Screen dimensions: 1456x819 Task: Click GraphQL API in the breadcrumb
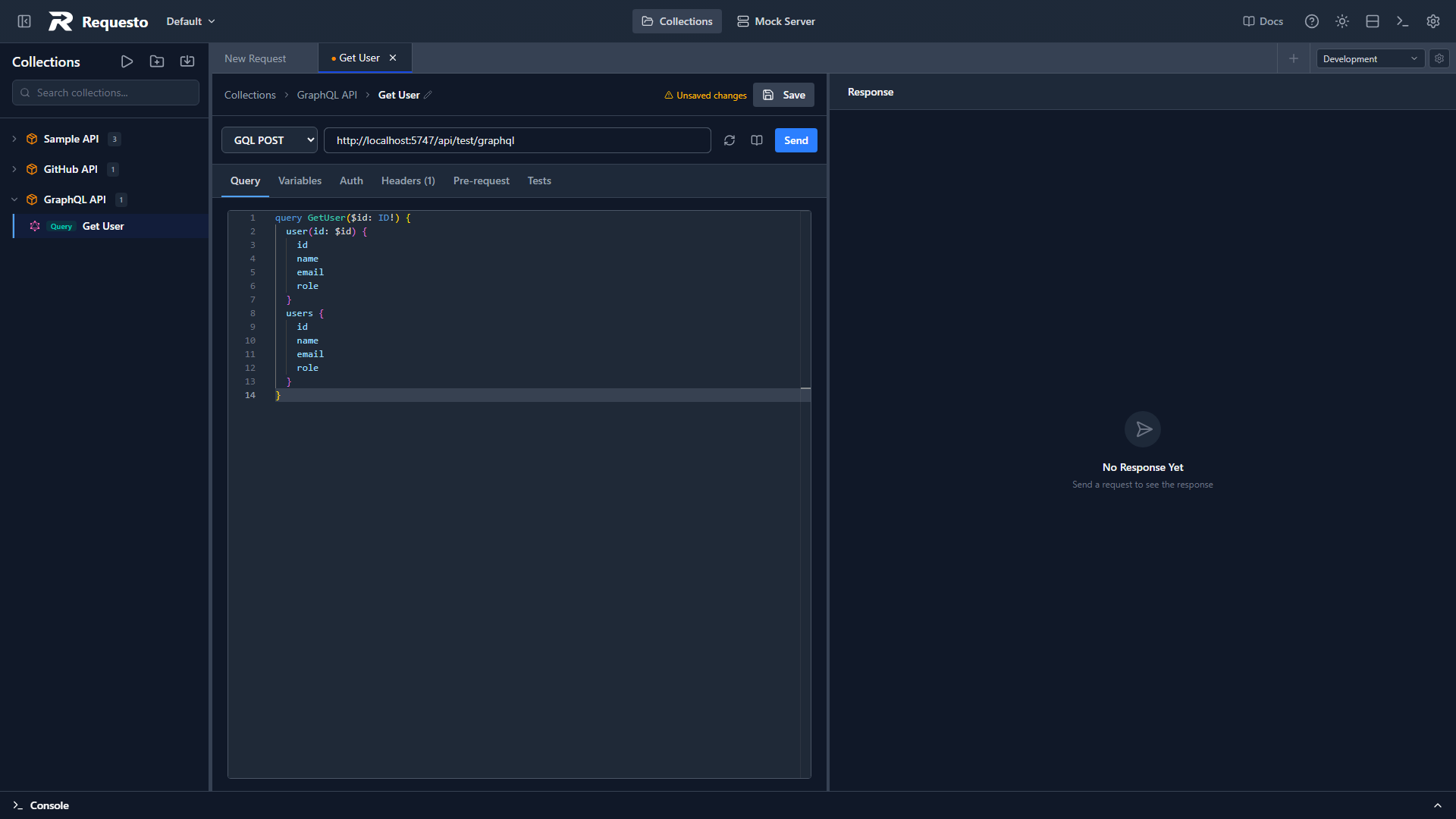(327, 95)
